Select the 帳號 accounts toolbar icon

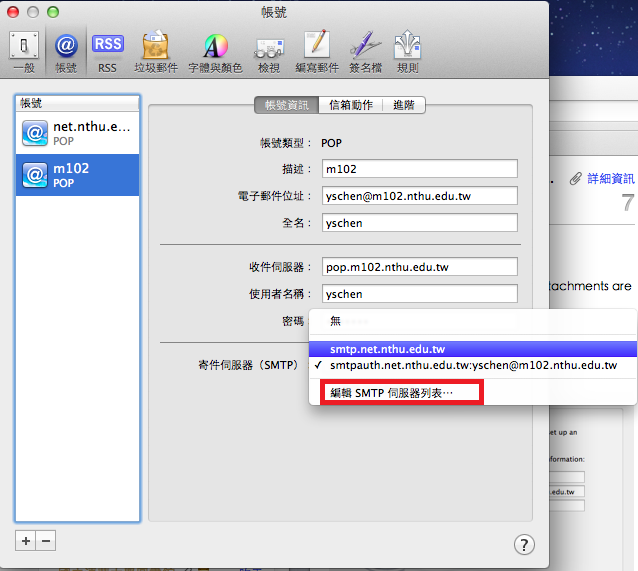pos(66,51)
